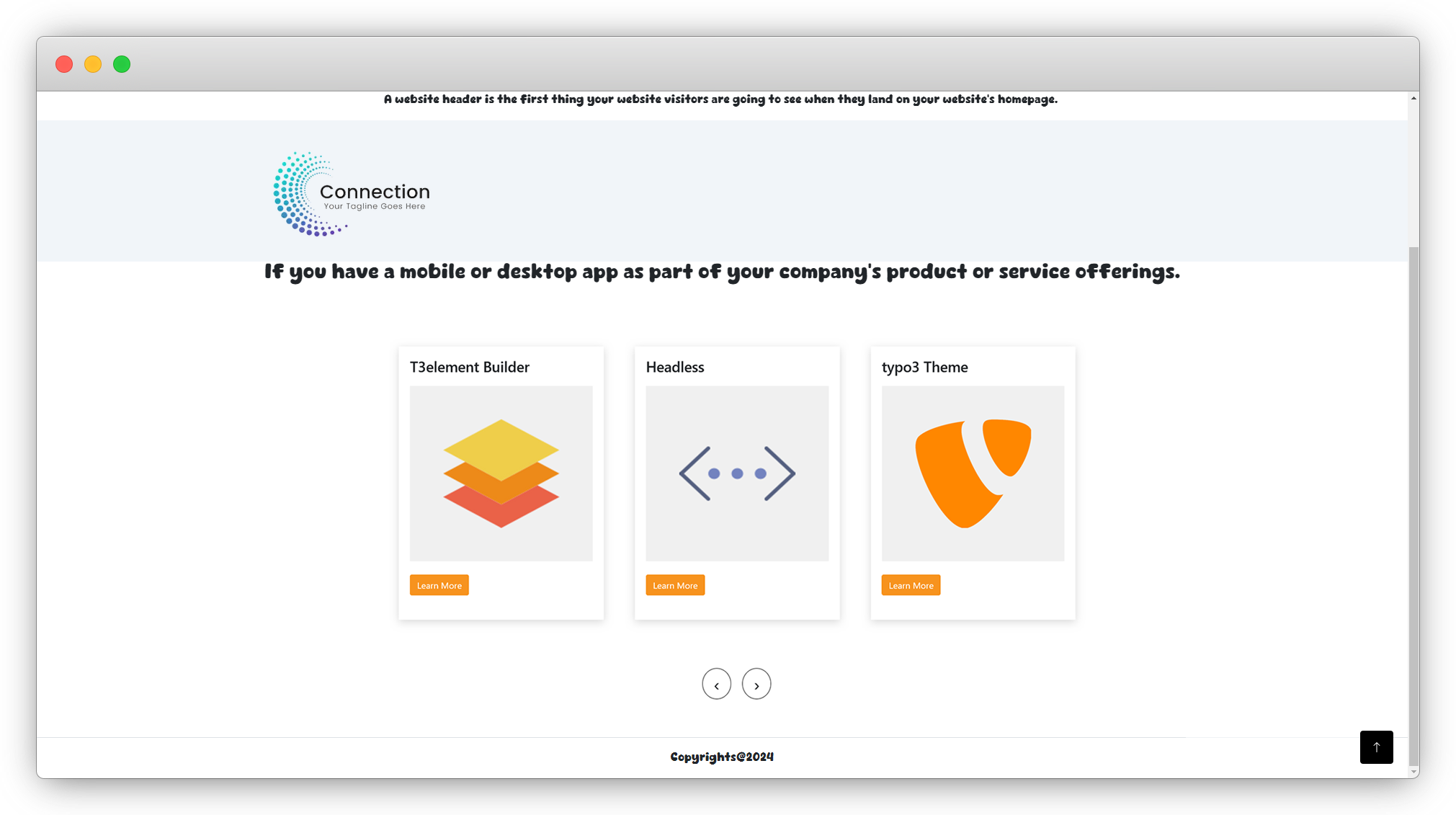Click the typo3 Theme card title

(924, 367)
